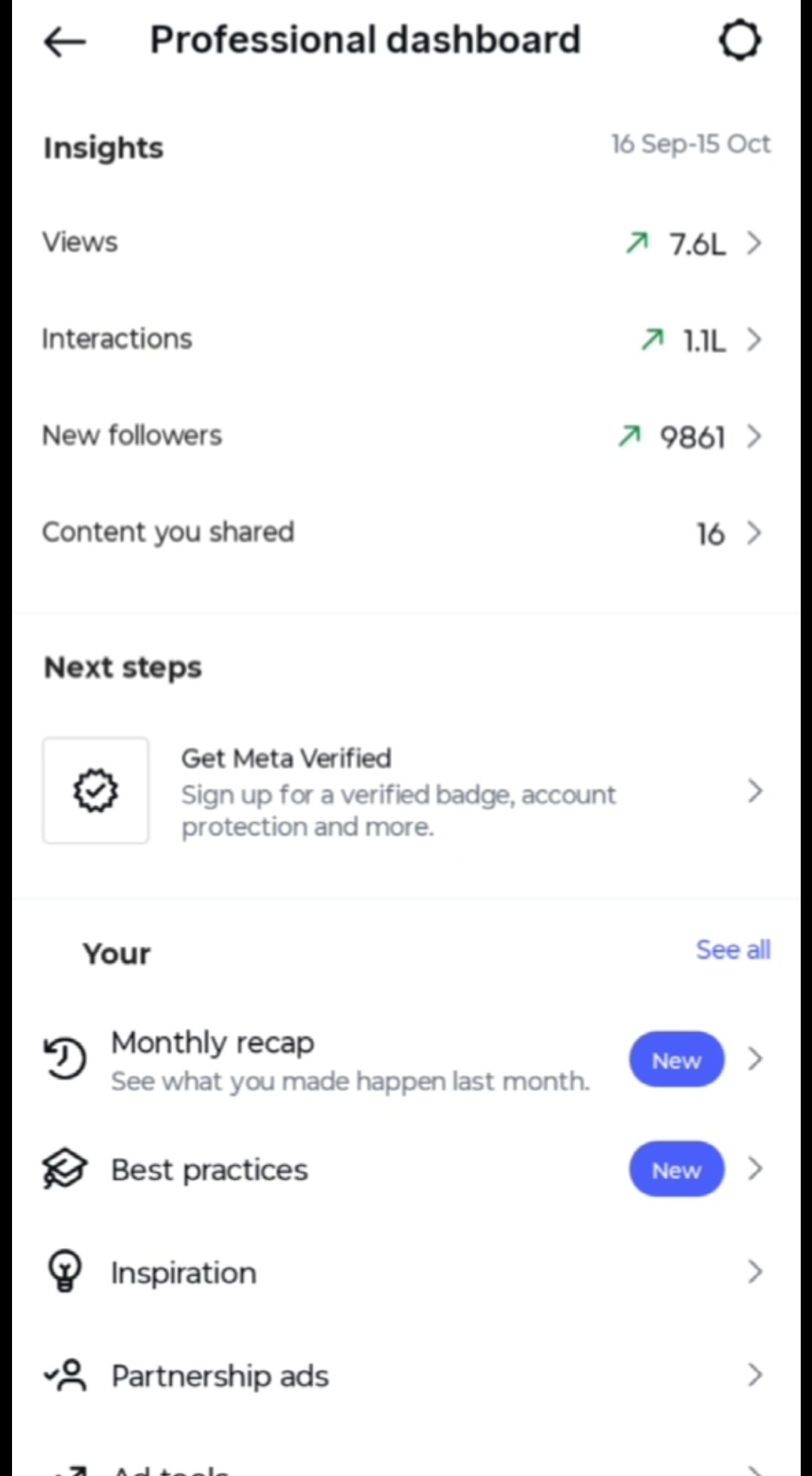Tap the Best practices graduation cap icon

tap(65, 1169)
